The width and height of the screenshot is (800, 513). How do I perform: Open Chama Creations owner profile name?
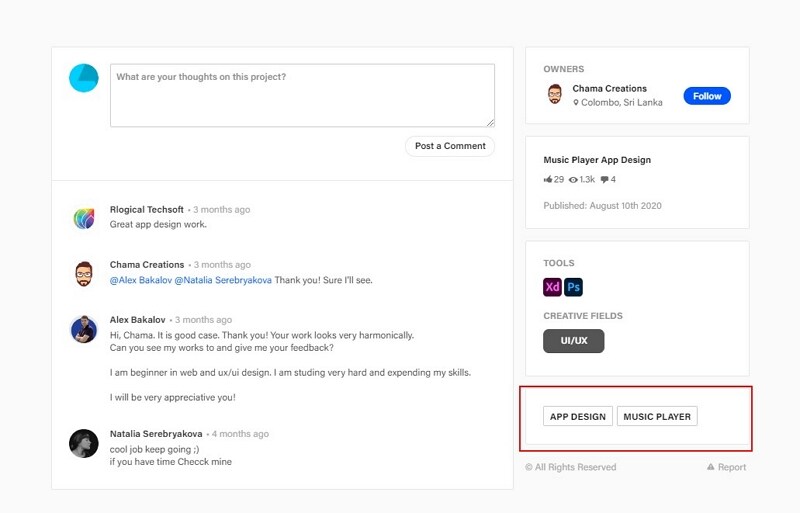click(x=609, y=89)
